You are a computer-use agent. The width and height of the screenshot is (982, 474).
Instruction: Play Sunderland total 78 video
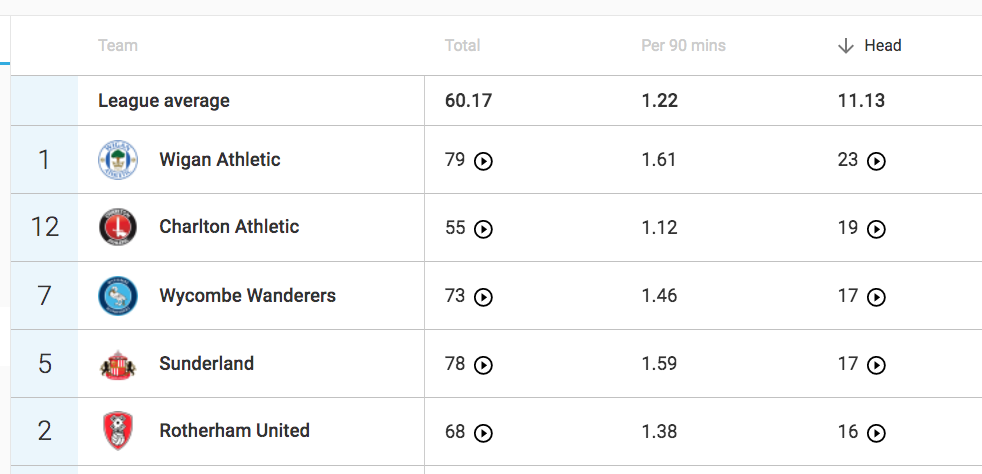(x=483, y=365)
